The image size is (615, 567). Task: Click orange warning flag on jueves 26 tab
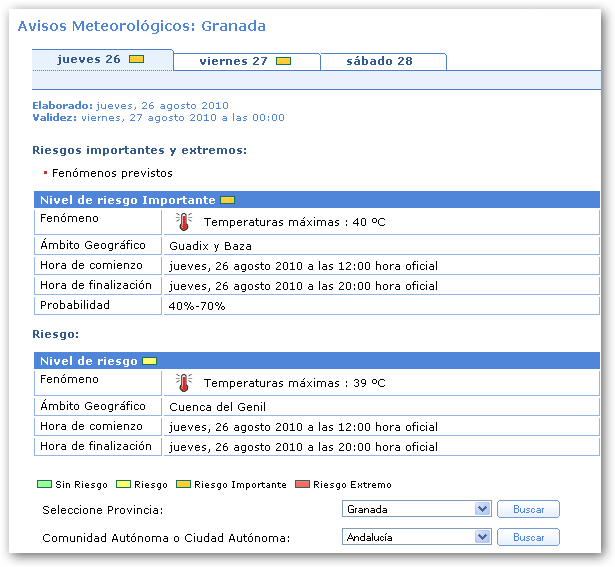click(137, 60)
